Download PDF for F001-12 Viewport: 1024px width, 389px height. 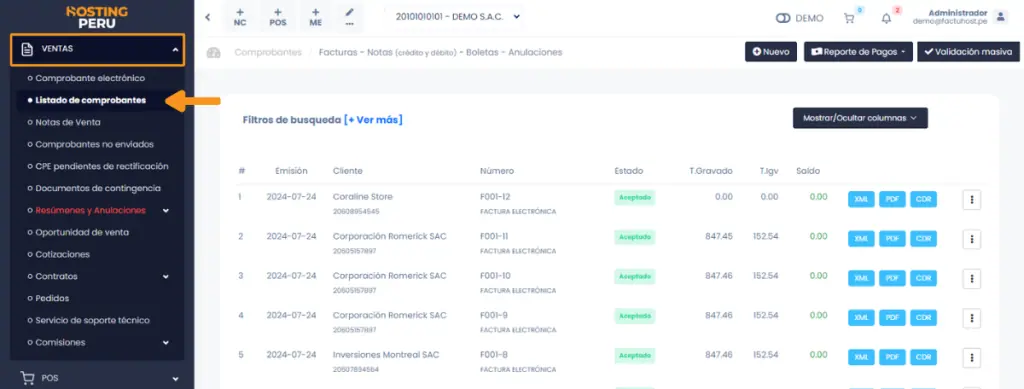click(892, 200)
